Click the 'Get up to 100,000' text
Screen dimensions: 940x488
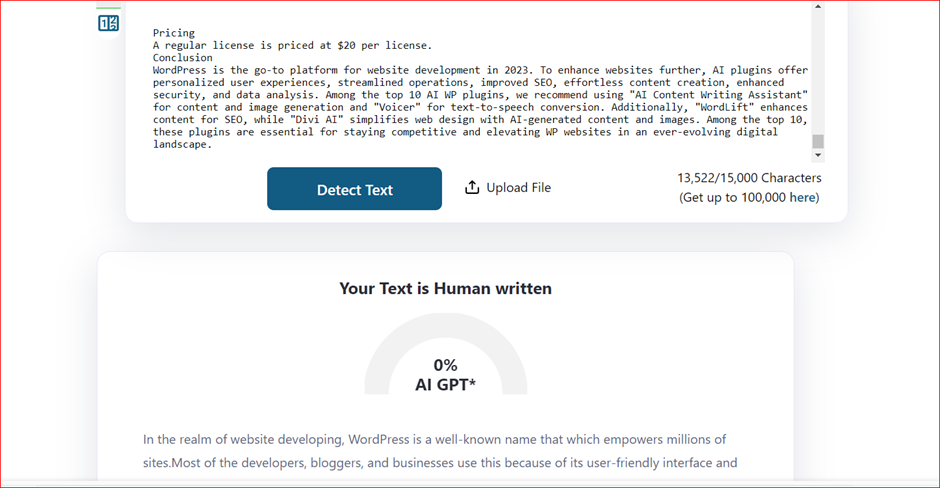(x=735, y=197)
